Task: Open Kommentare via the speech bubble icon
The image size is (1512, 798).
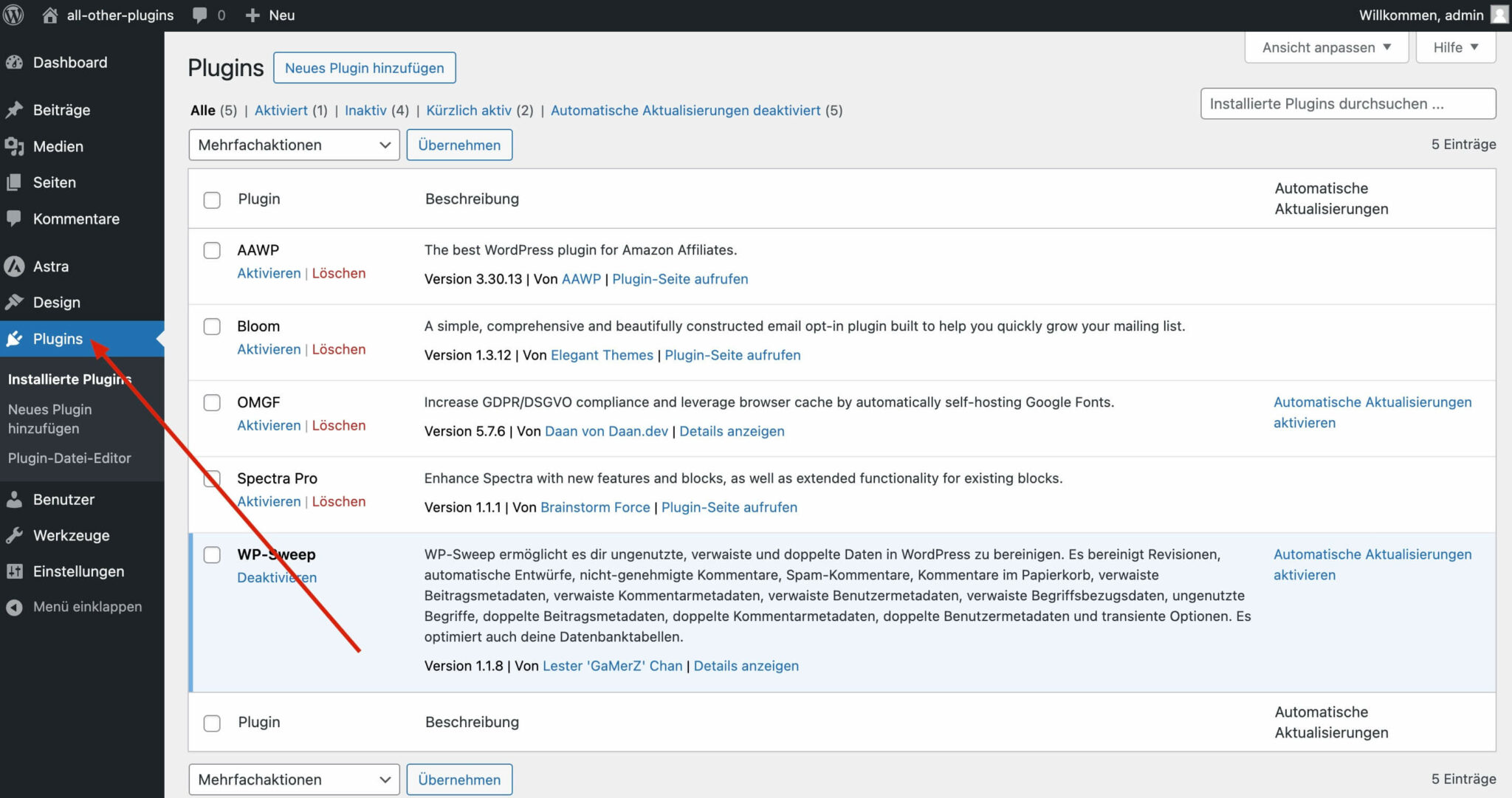Action: pos(15,219)
